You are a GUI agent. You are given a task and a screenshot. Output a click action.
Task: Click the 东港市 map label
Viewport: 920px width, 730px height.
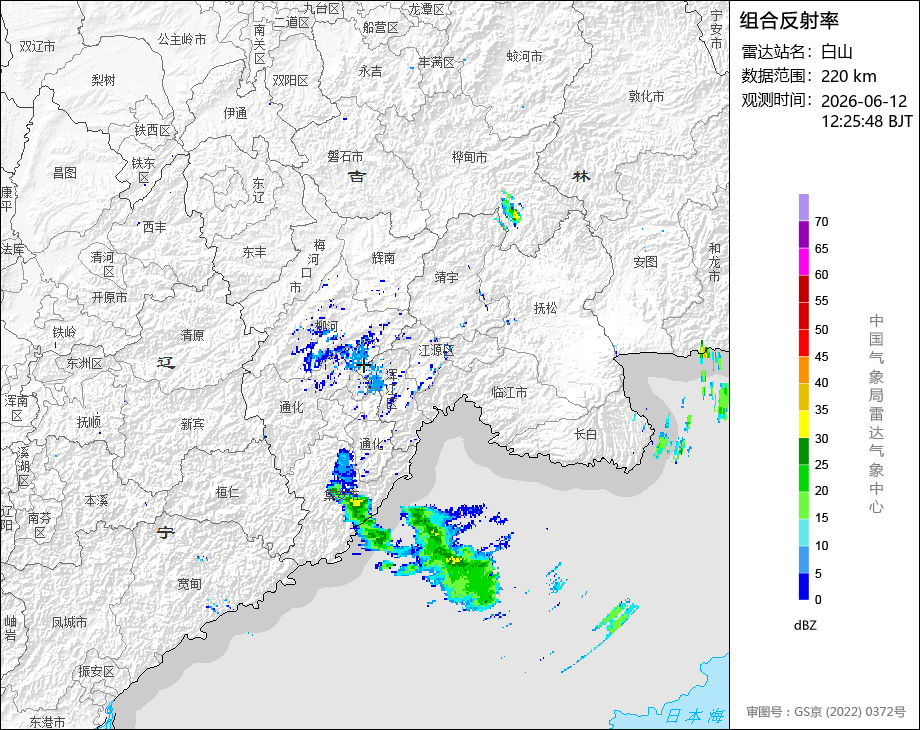pyautogui.click(x=47, y=722)
